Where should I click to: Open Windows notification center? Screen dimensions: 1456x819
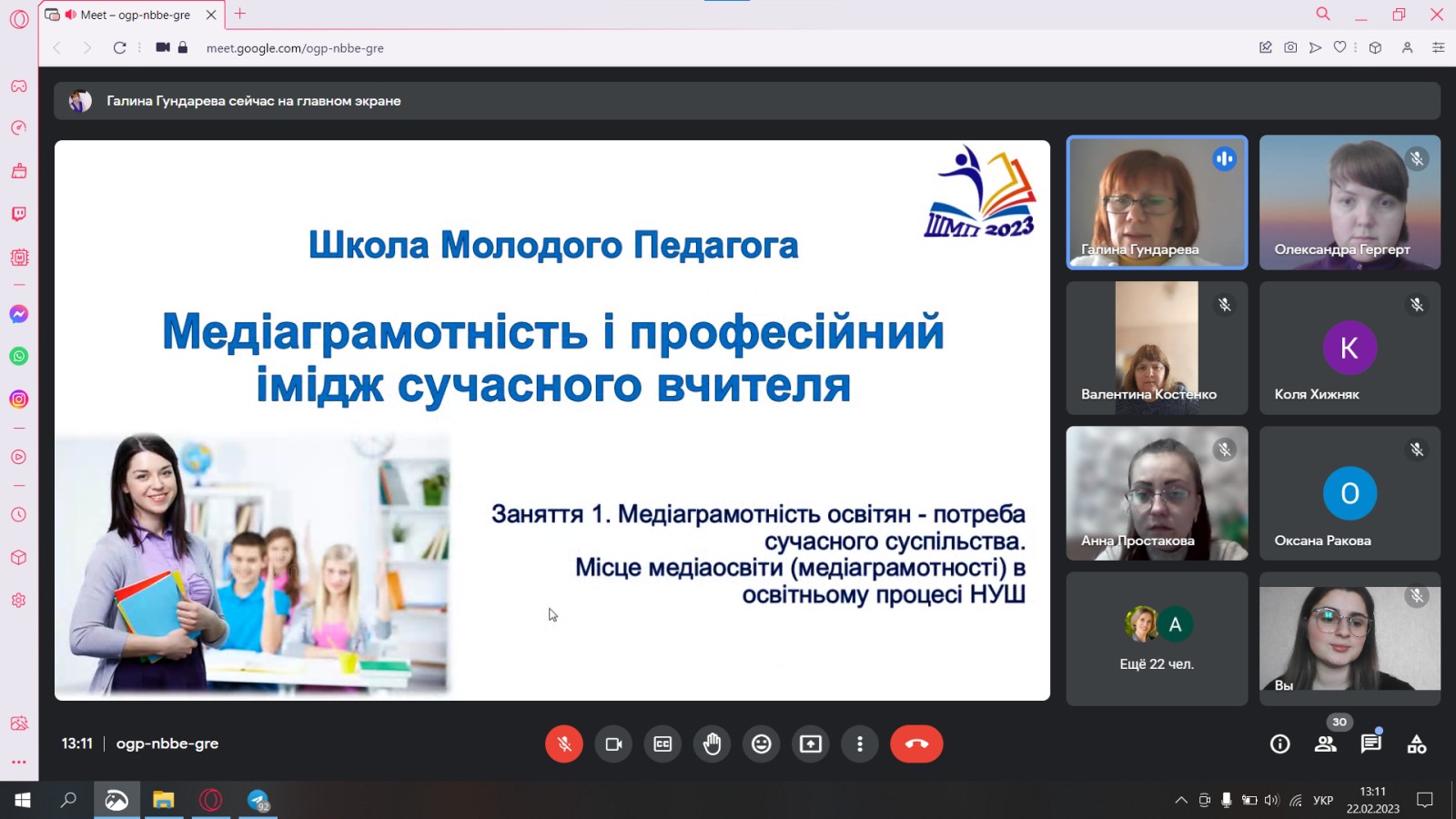click(x=1425, y=800)
